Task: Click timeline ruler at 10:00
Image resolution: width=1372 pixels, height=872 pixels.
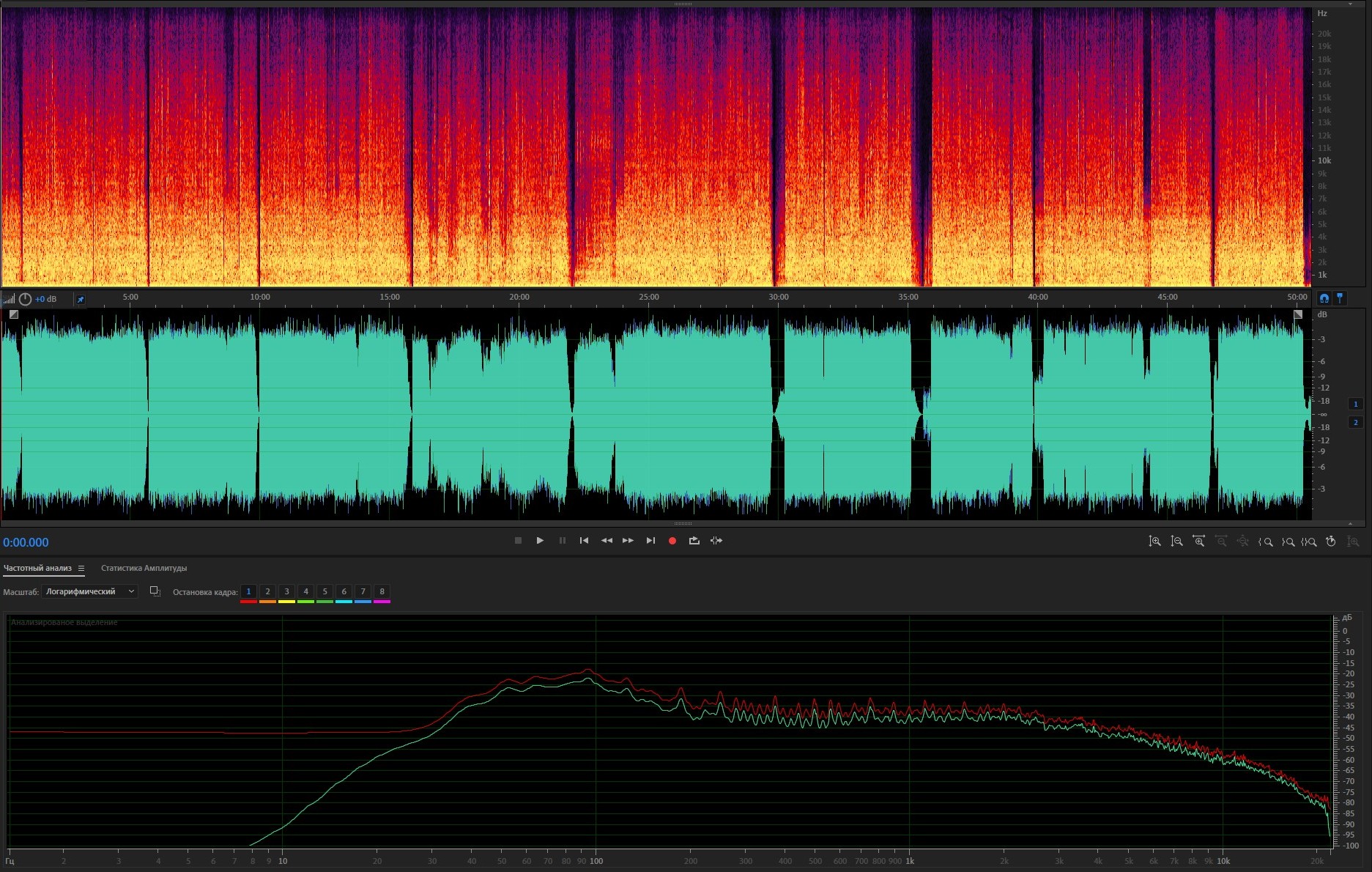Action: click(260, 297)
